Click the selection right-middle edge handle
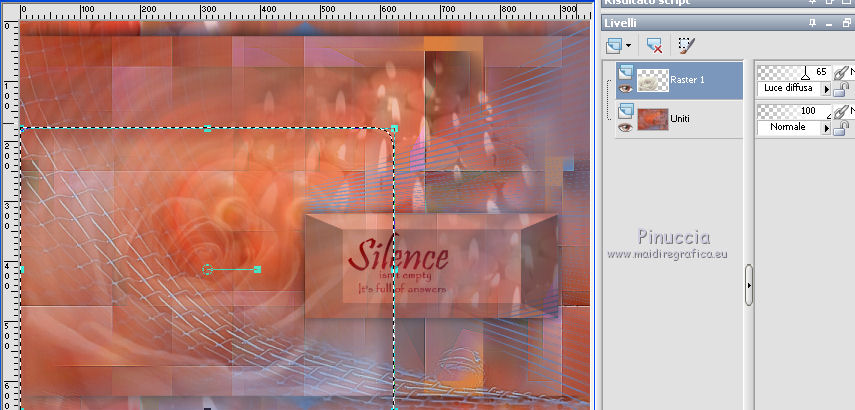The image size is (855, 410). pos(394,269)
